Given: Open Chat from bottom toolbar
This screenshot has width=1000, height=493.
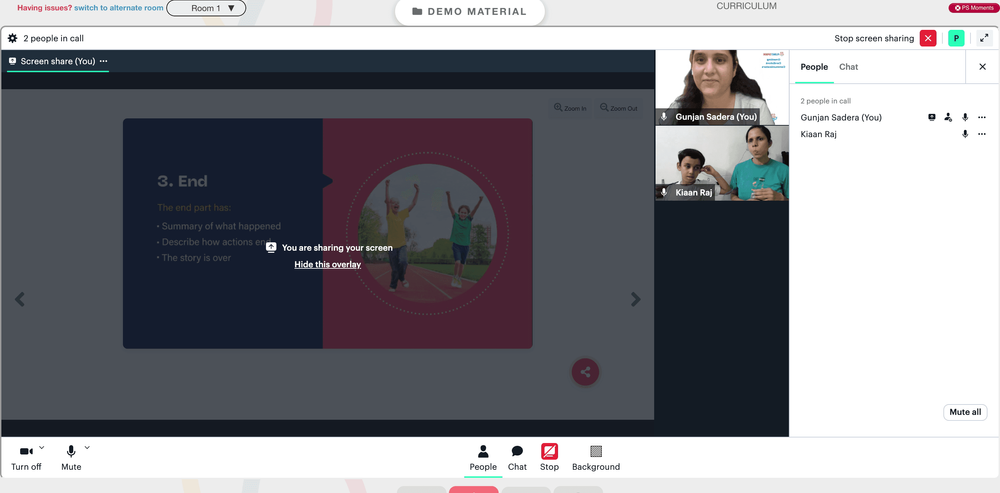Looking at the screenshot, I should pyautogui.click(x=517, y=458).
